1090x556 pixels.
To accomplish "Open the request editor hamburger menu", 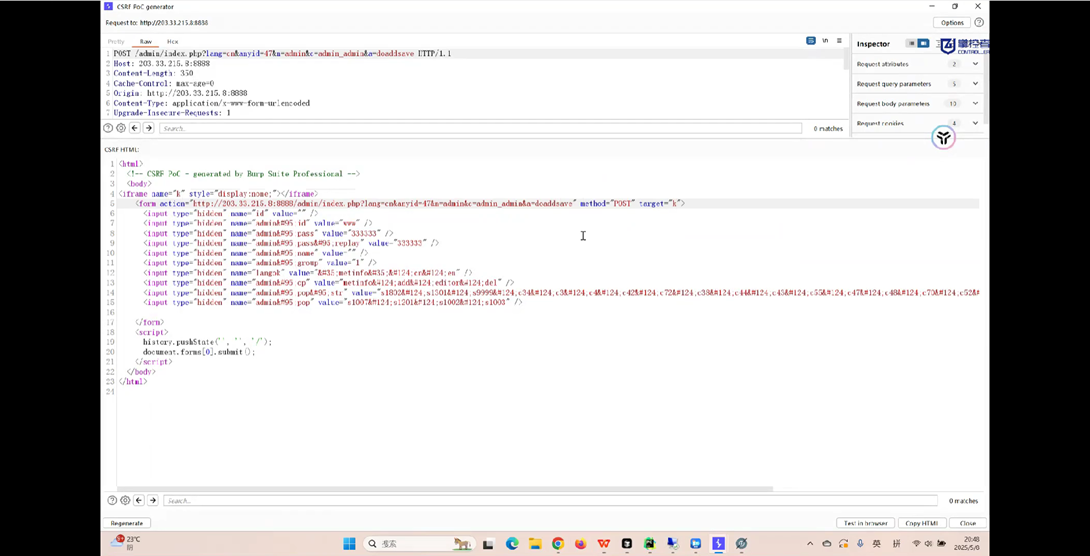I will click(x=839, y=41).
